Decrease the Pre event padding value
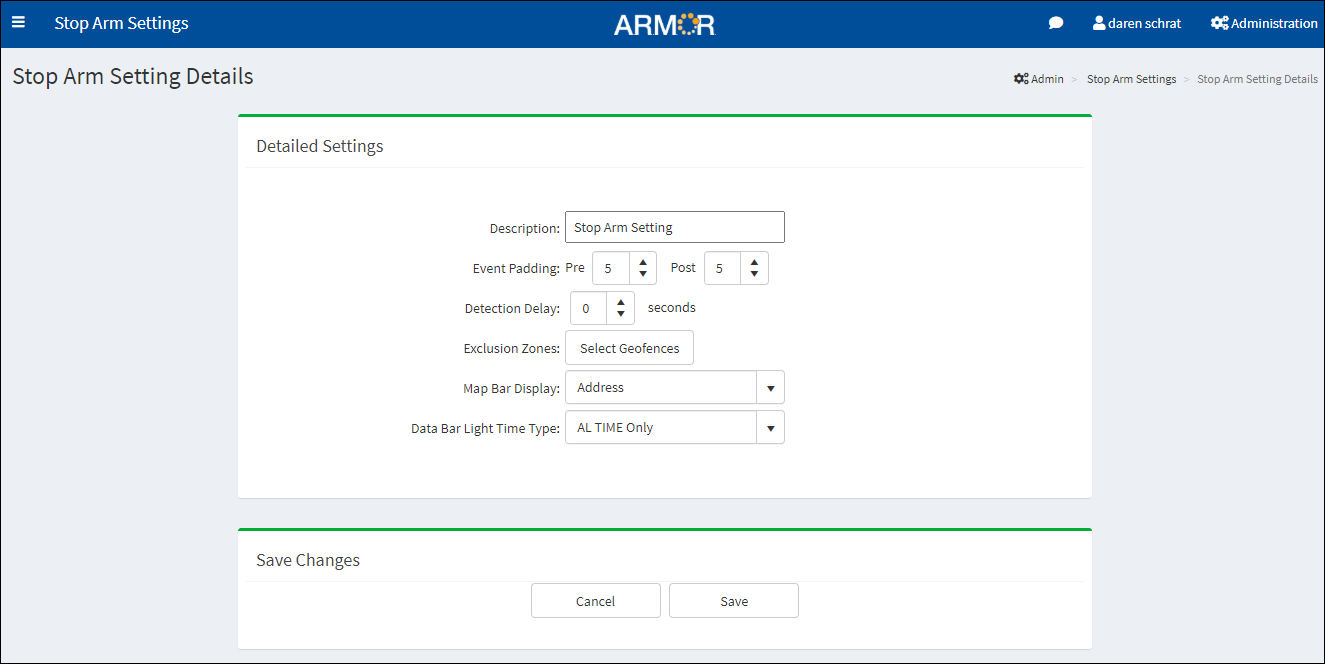 click(x=643, y=275)
